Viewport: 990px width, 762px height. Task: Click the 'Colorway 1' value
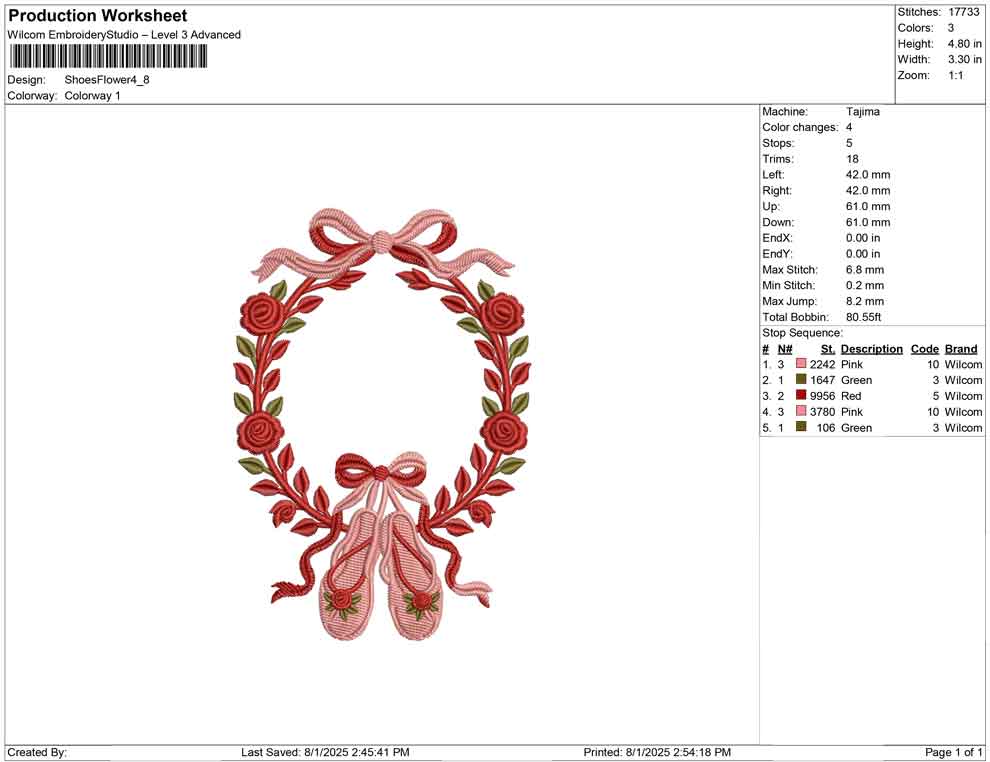click(92, 96)
